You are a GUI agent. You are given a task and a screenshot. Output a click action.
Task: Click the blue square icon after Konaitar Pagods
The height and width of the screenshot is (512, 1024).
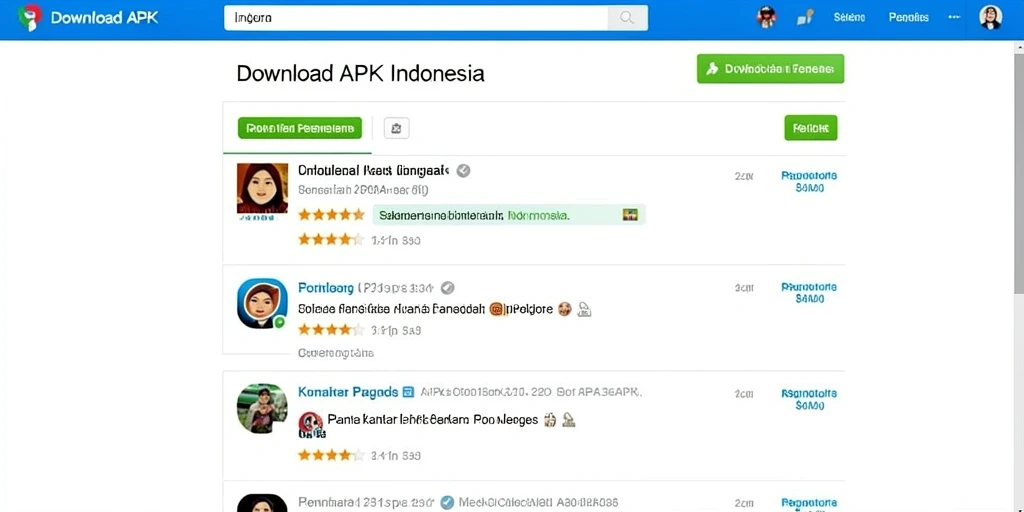tap(408, 392)
